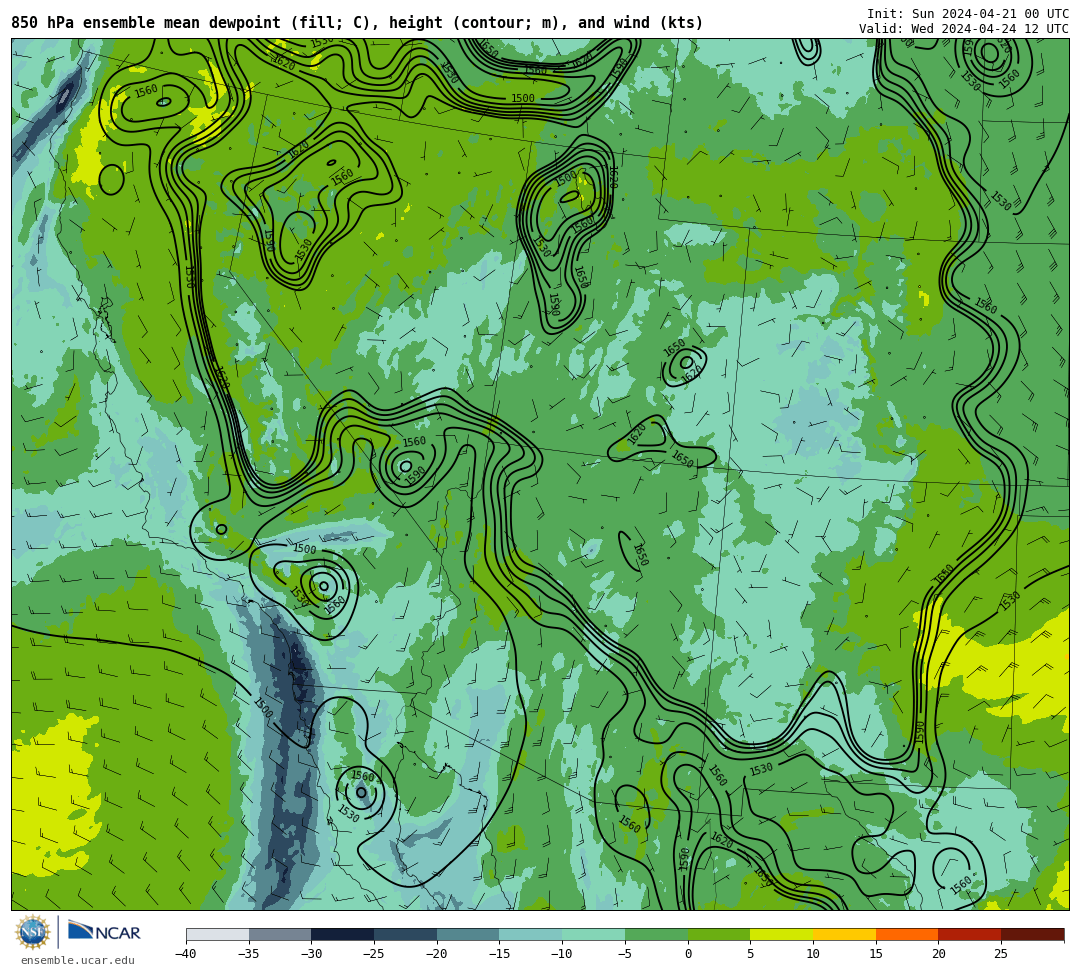The width and height of the screenshot is (1080, 973).
Task: Click the -30 colorbar tick label
Action: [x=311, y=954]
